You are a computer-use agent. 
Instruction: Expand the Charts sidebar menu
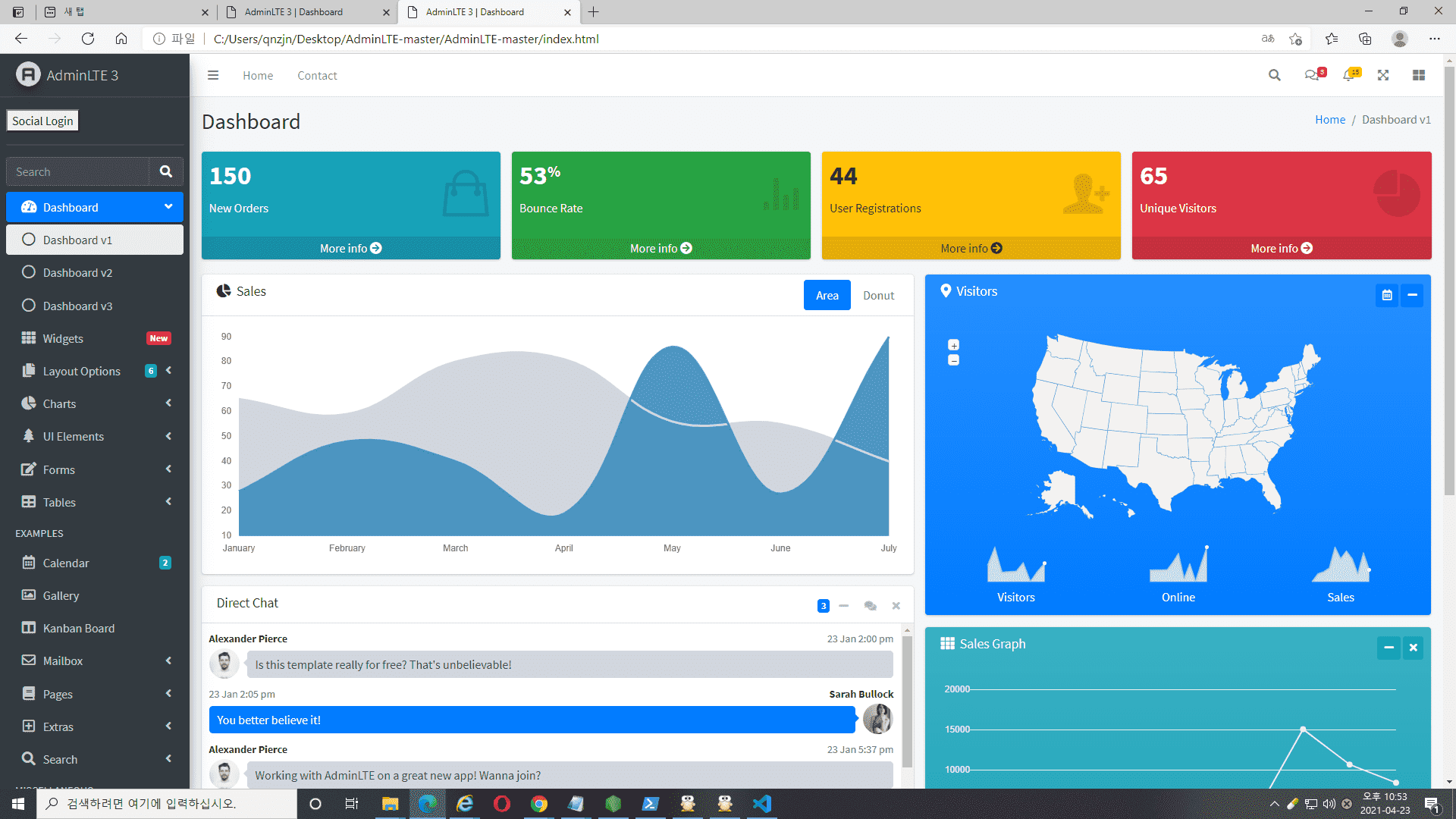point(95,403)
